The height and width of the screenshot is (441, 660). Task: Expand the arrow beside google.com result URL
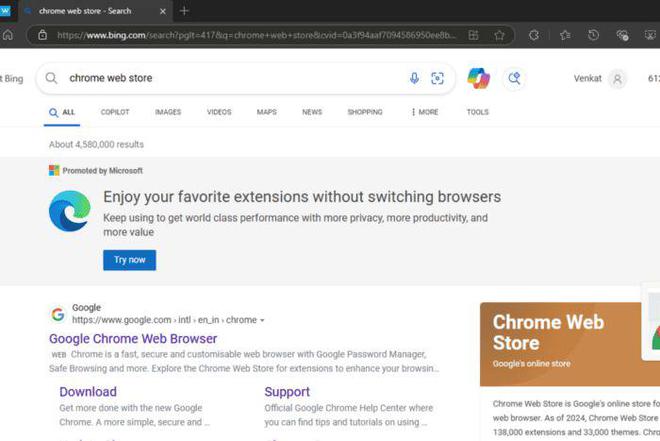(262, 320)
